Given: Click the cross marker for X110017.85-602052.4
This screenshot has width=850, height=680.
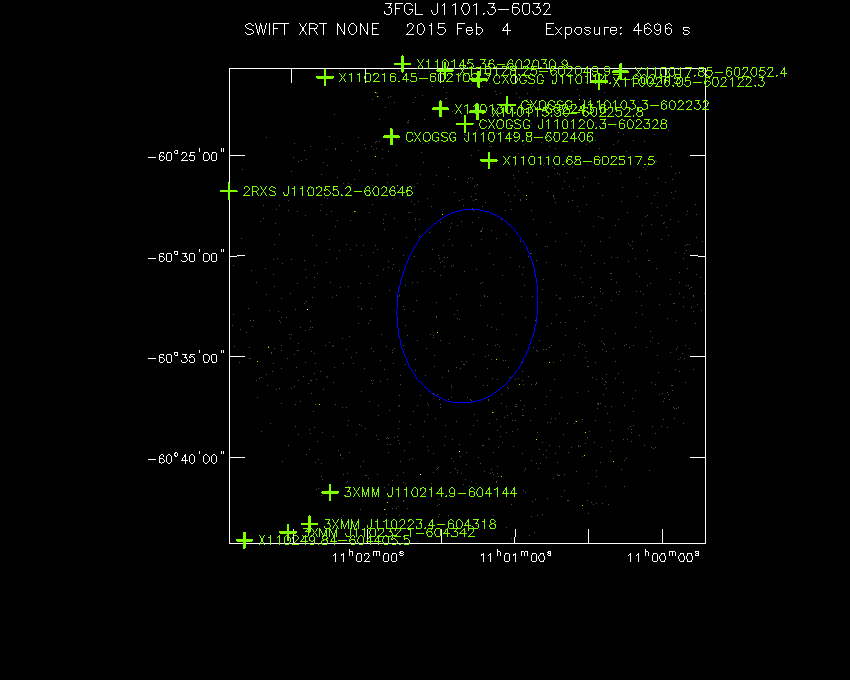Looking at the screenshot, I should pyautogui.click(x=621, y=72).
